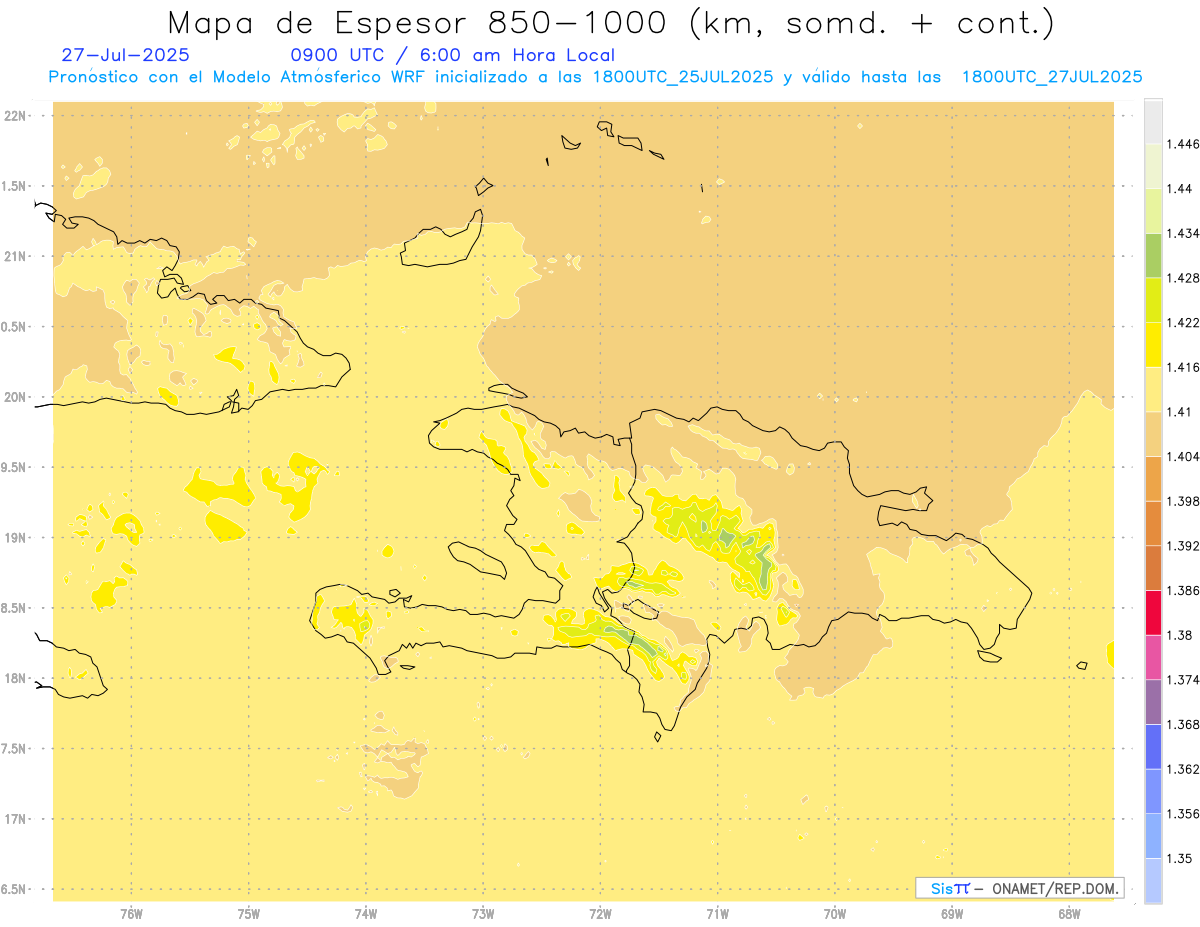Select the light gray legend swatch above 1.446
Viewport: 1200px width, 927px height.
pyautogui.click(x=1153, y=121)
